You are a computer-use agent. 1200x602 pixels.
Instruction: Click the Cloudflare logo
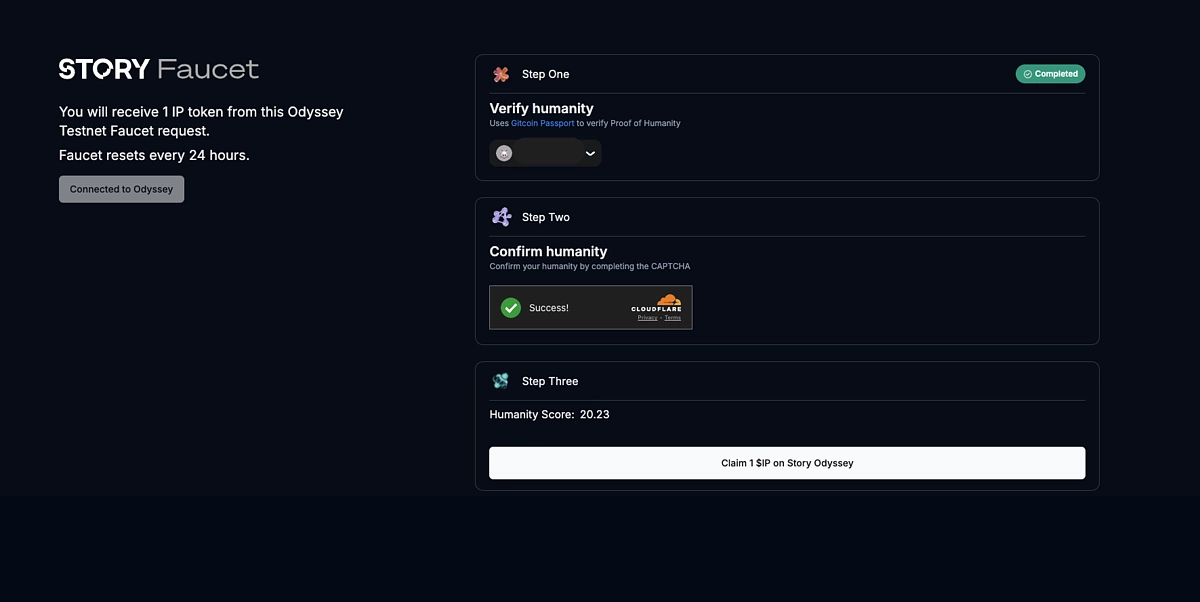tap(657, 303)
